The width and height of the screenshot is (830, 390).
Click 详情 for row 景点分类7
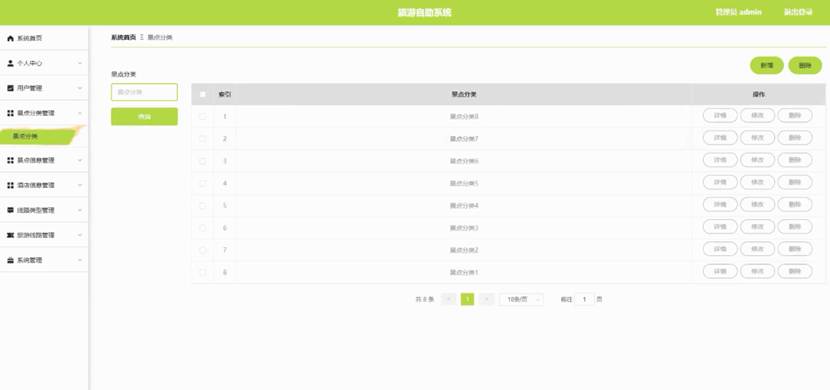[x=720, y=138]
